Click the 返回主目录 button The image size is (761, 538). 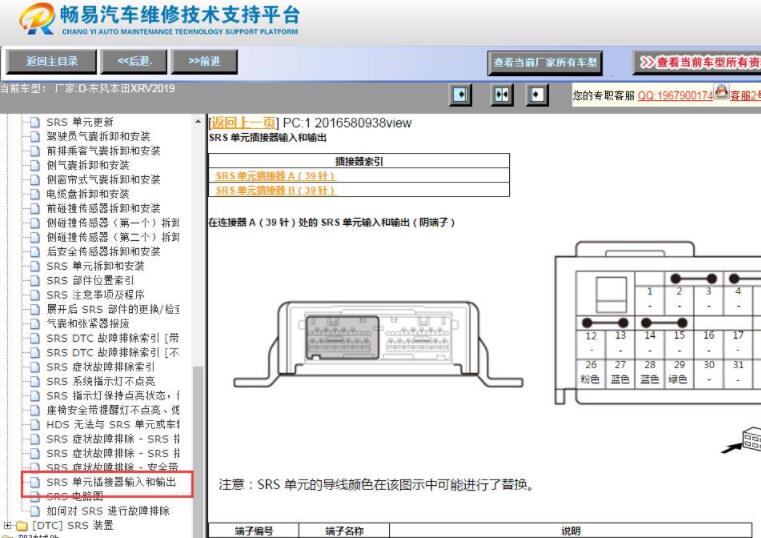click(x=51, y=62)
